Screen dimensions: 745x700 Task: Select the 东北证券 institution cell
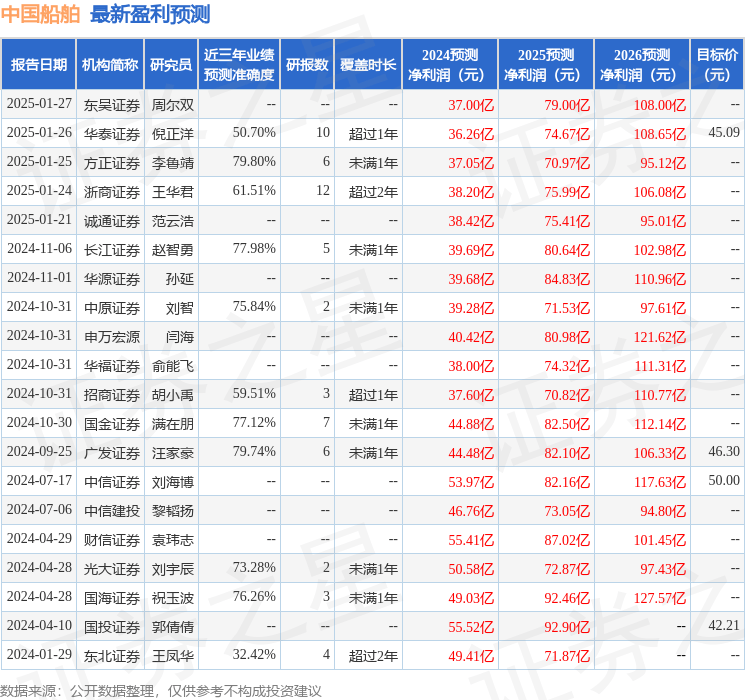click(x=112, y=656)
